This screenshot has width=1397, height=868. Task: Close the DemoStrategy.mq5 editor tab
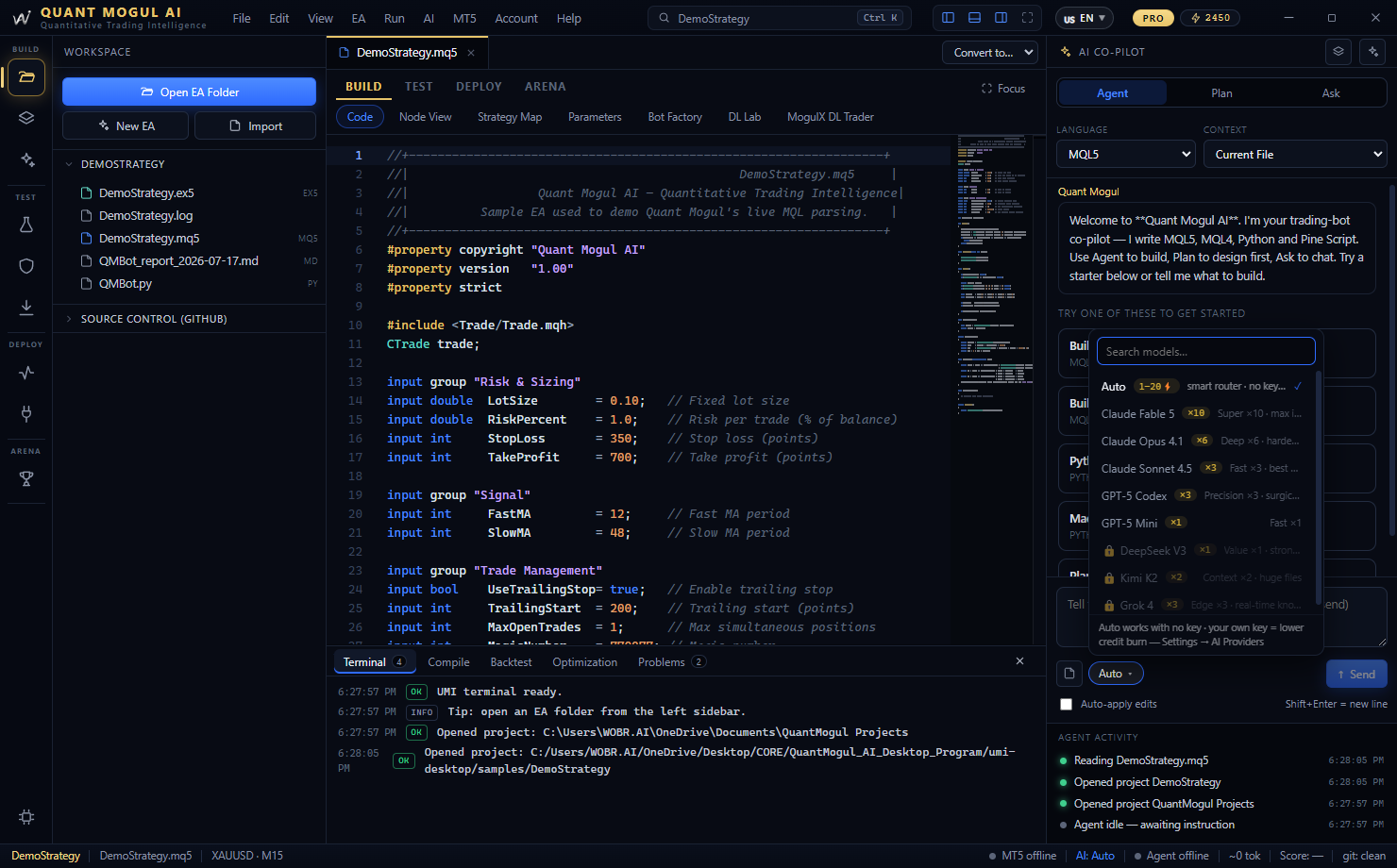pos(471,53)
